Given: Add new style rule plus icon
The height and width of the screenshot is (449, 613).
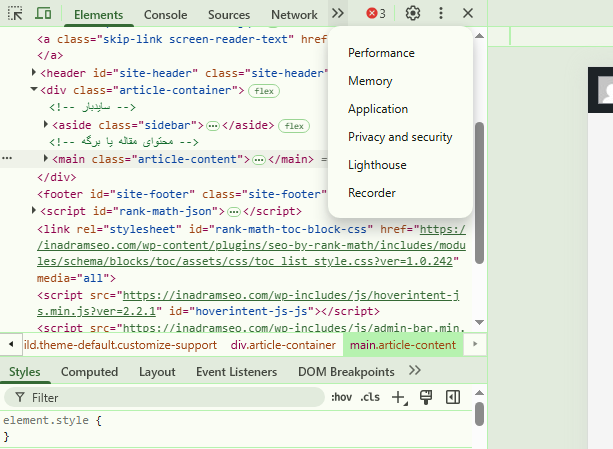Looking at the screenshot, I should point(399,397).
